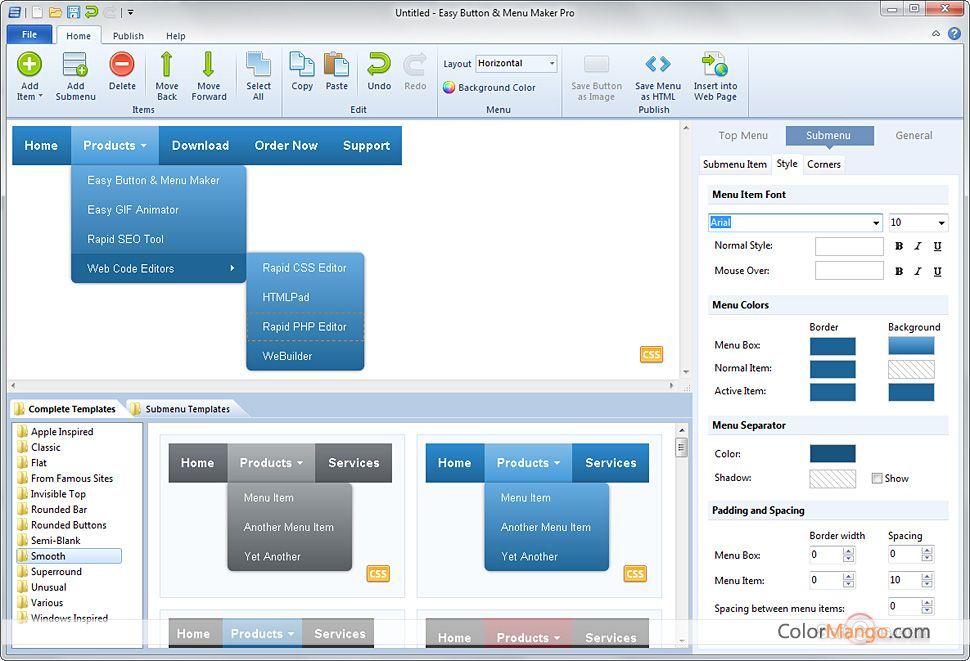Click Insert into Web Page
Screen dimensions: 970x661
(x=715, y=77)
